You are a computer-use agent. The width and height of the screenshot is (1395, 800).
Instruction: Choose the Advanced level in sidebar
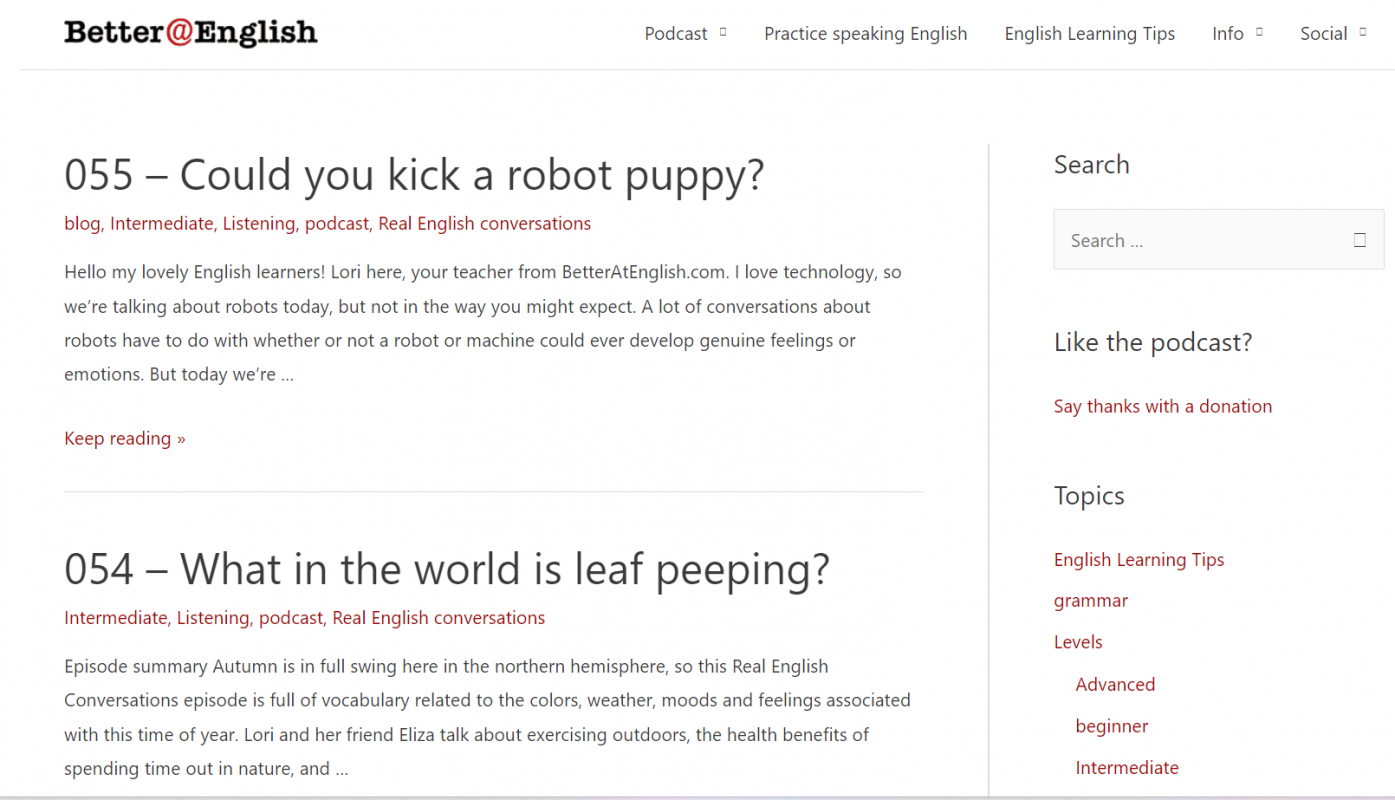click(x=1115, y=684)
